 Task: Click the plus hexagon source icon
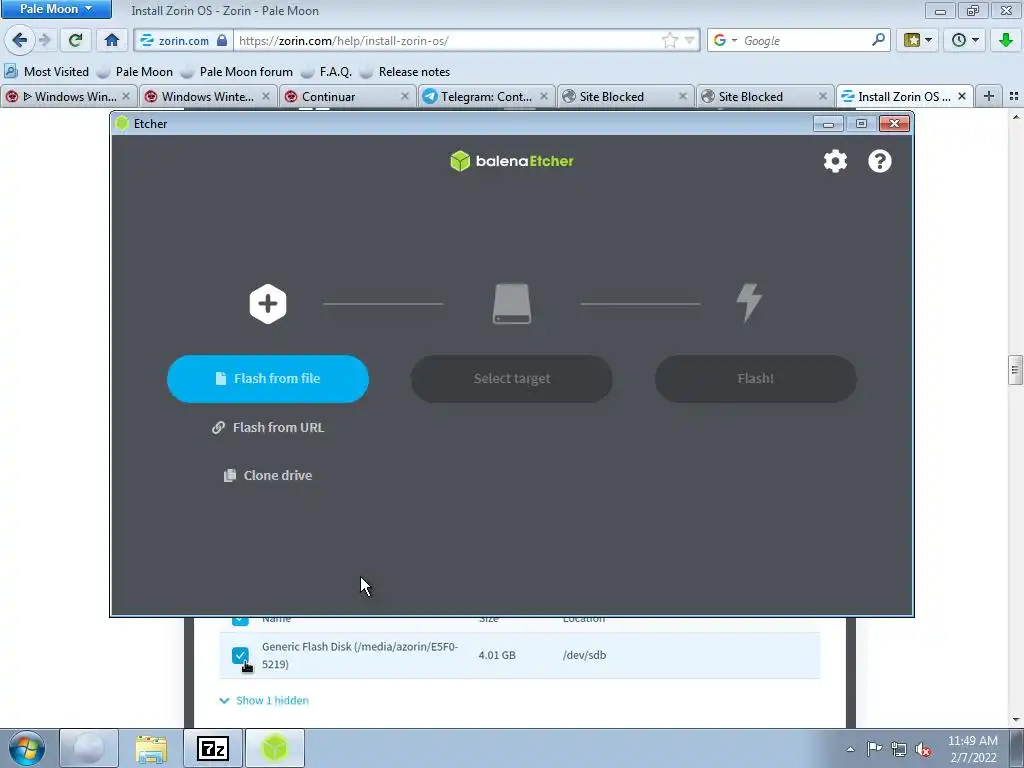pos(268,304)
